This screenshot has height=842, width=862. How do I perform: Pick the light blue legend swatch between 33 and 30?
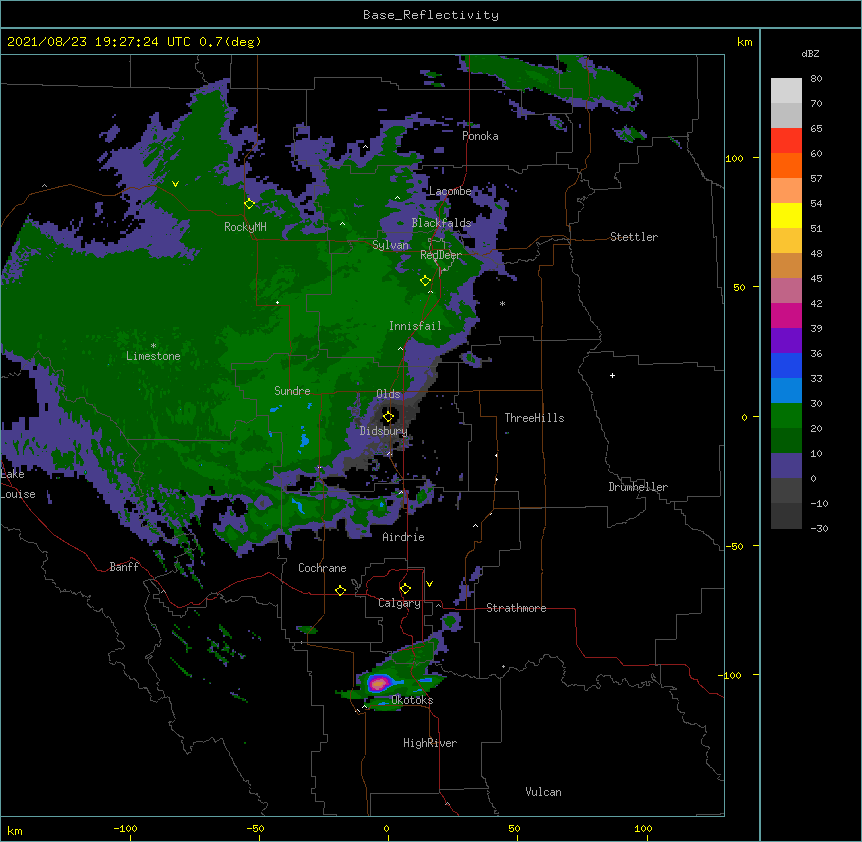pyautogui.click(x=786, y=390)
